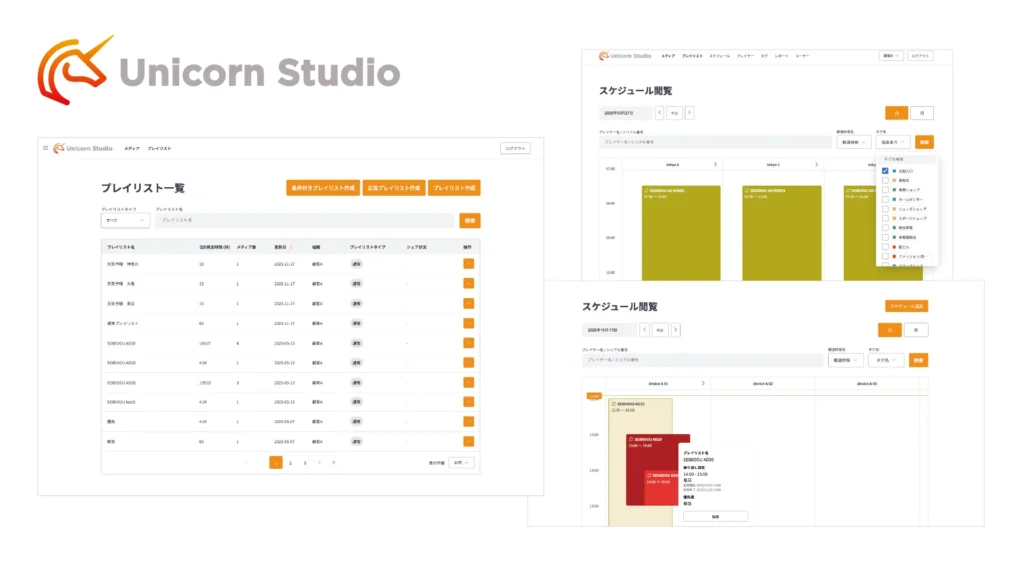The image size is (1024, 576).
Task: Open プレイヤー in the top schedule window's nav bar
Action: [x=745, y=56]
